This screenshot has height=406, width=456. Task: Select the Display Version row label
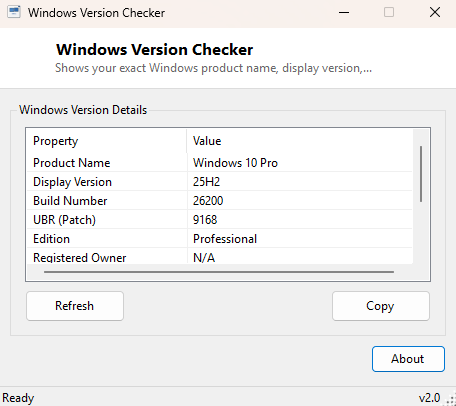(x=72, y=182)
